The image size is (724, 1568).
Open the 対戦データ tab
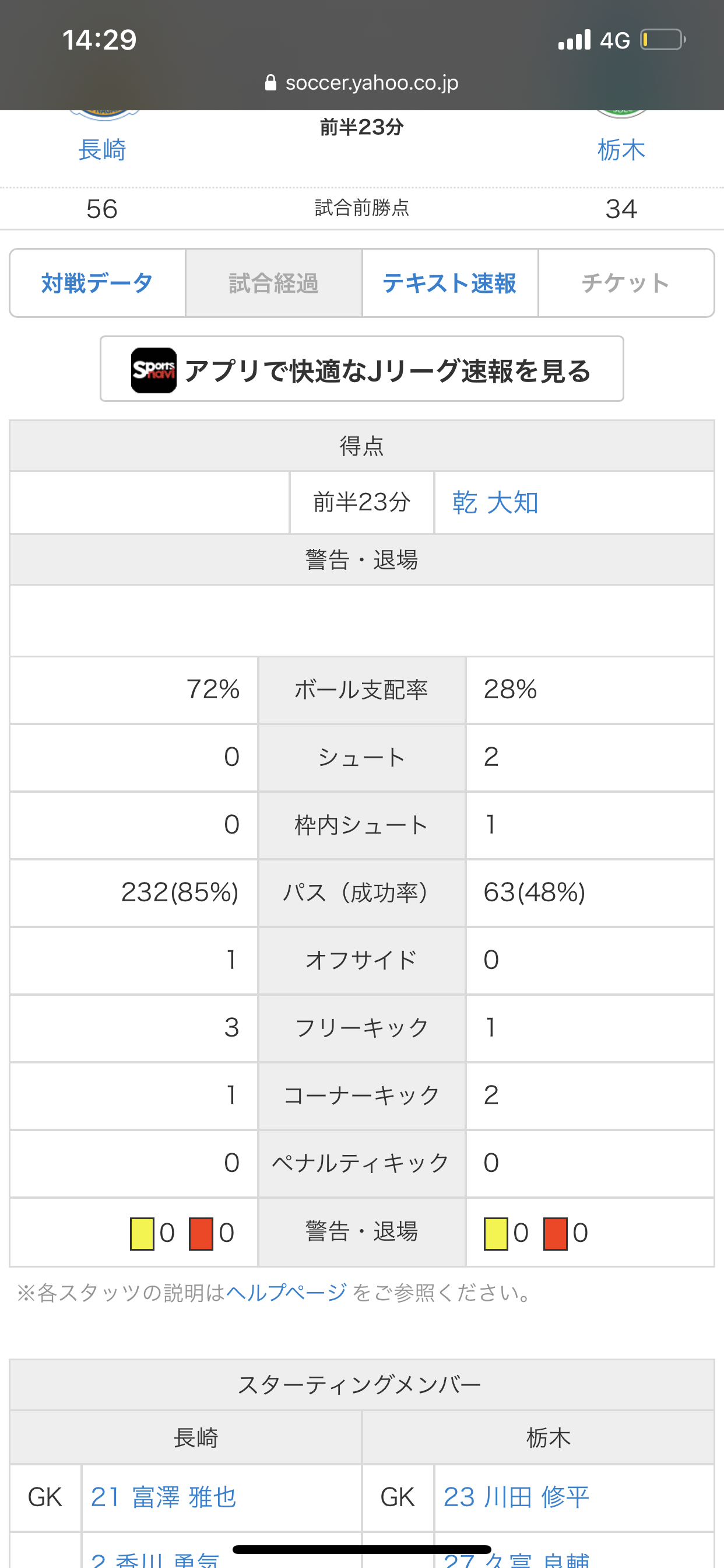[97, 283]
